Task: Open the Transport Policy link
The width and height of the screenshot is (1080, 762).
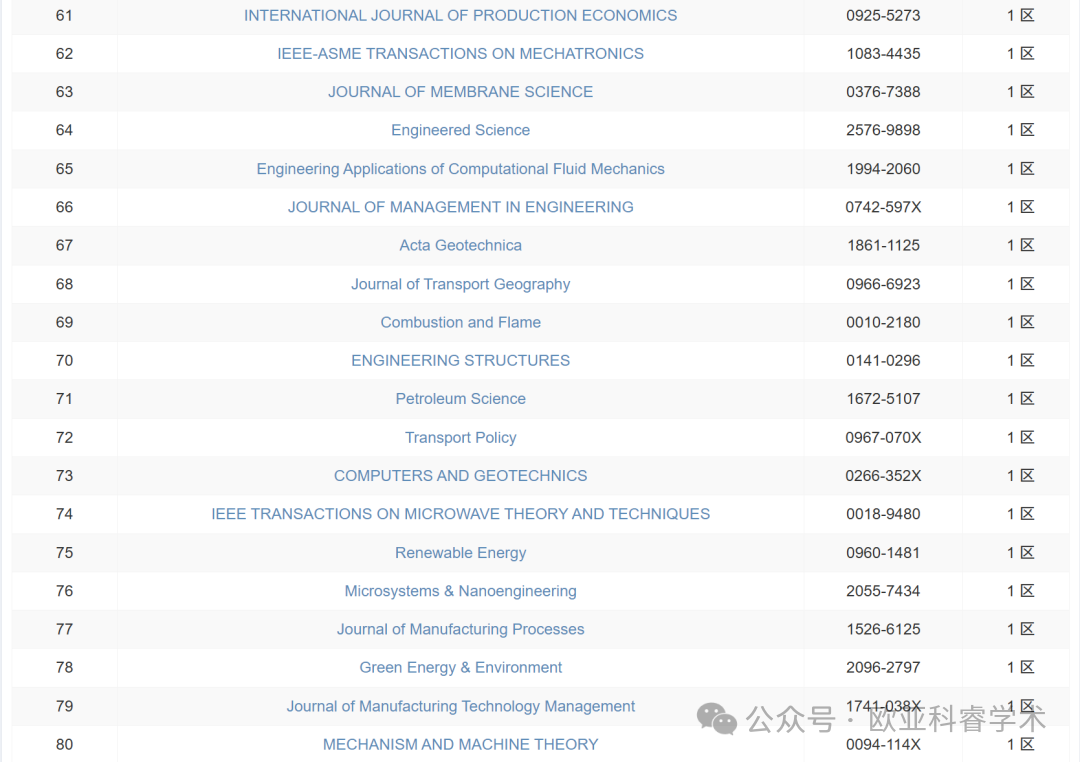Action: pos(460,437)
